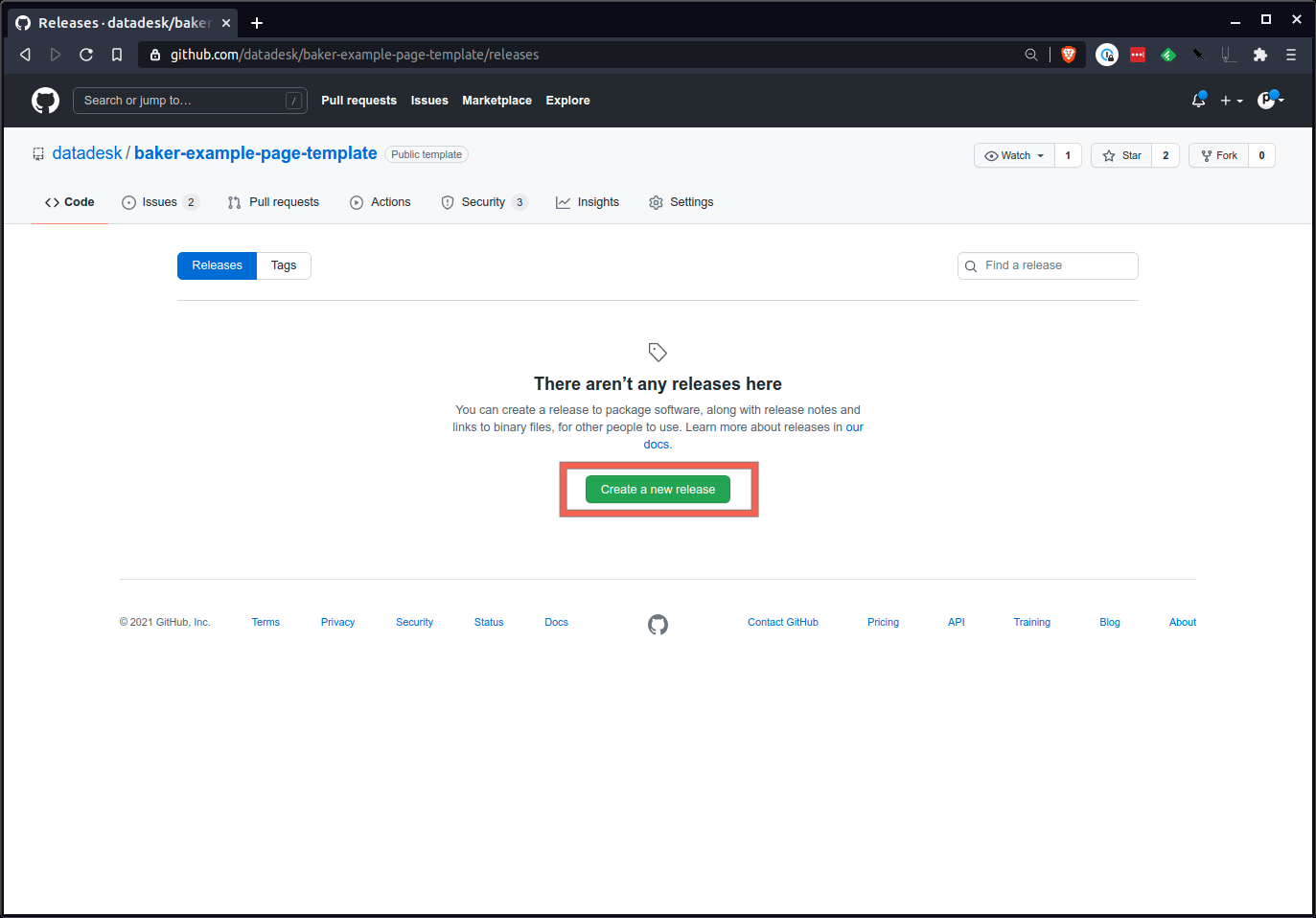Click the star count number 2
Screen dimensions: 1316x918
click(x=1166, y=155)
